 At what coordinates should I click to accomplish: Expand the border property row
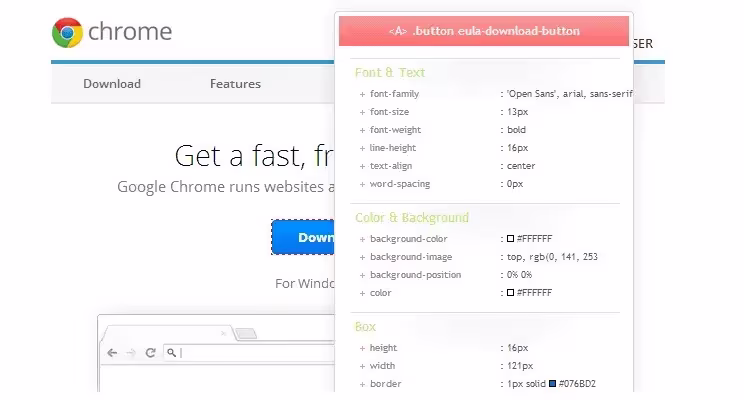[x=362, y=384]
